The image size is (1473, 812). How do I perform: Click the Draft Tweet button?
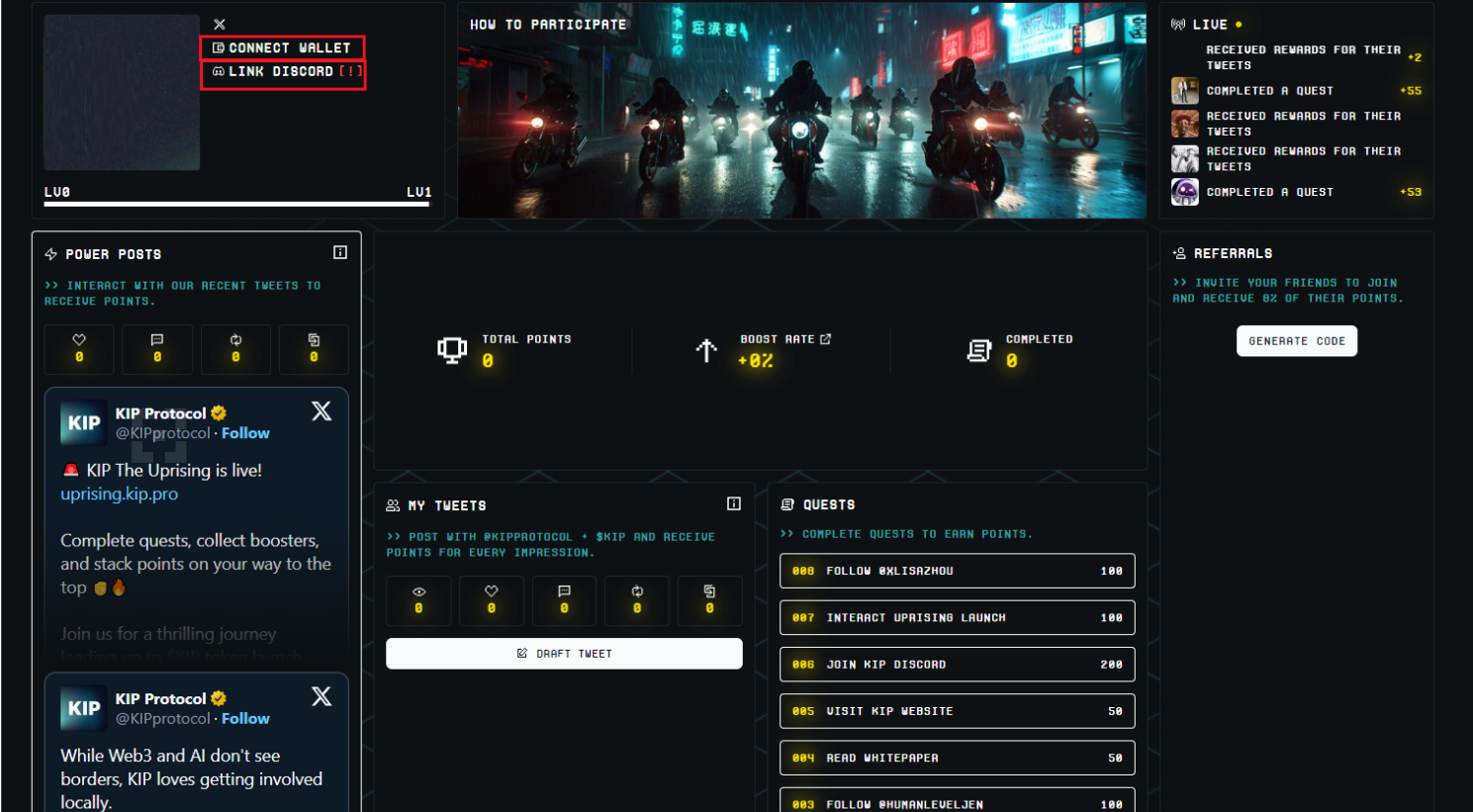click(x=564, y=654)
